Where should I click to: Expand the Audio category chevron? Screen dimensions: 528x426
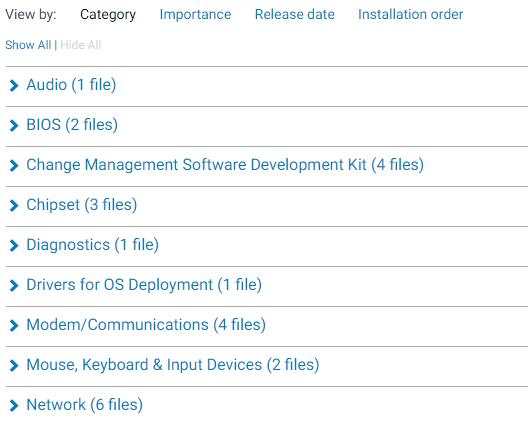click(x=14, y=86)
